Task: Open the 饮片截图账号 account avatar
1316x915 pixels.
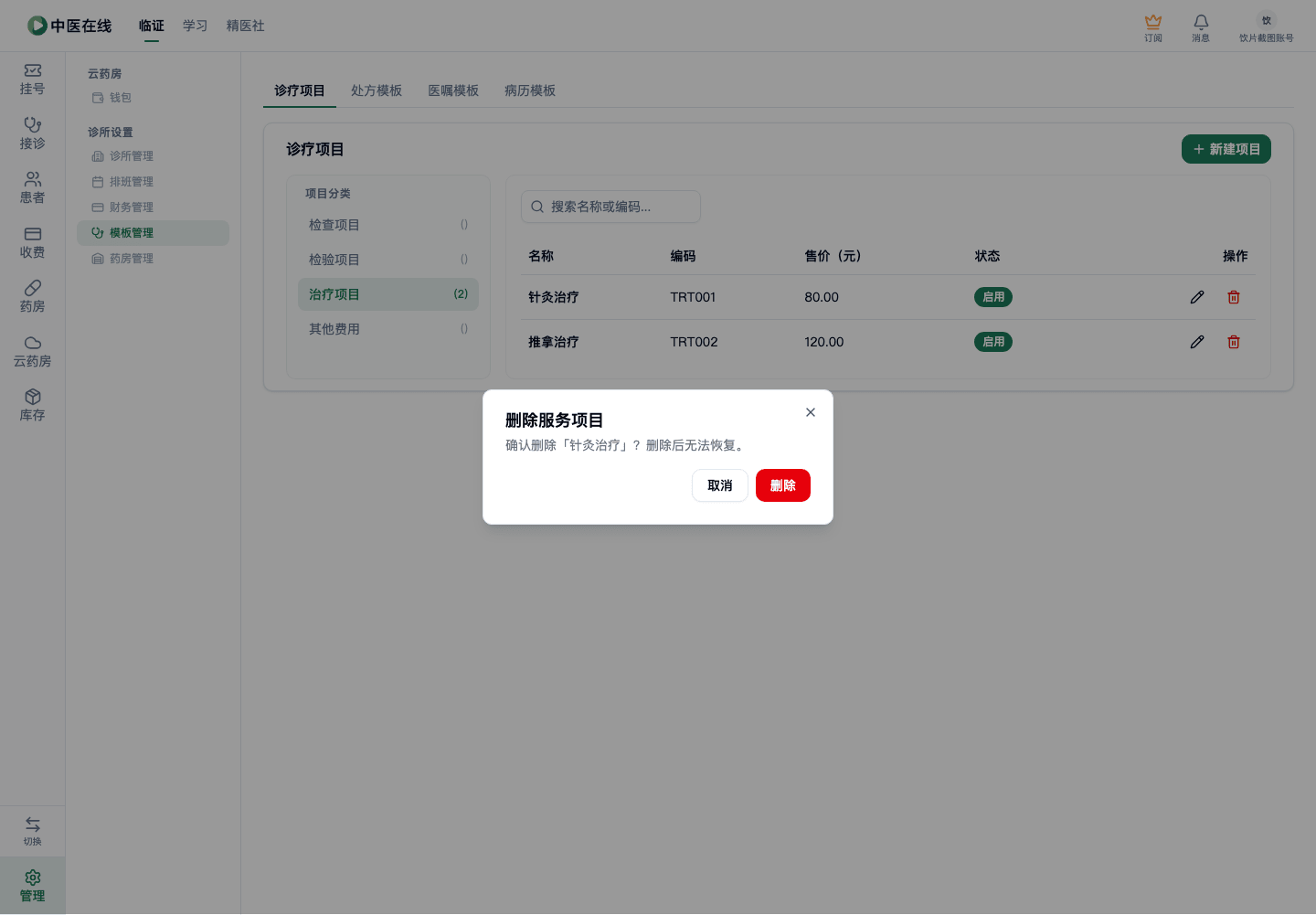Action: (1267, 27)
